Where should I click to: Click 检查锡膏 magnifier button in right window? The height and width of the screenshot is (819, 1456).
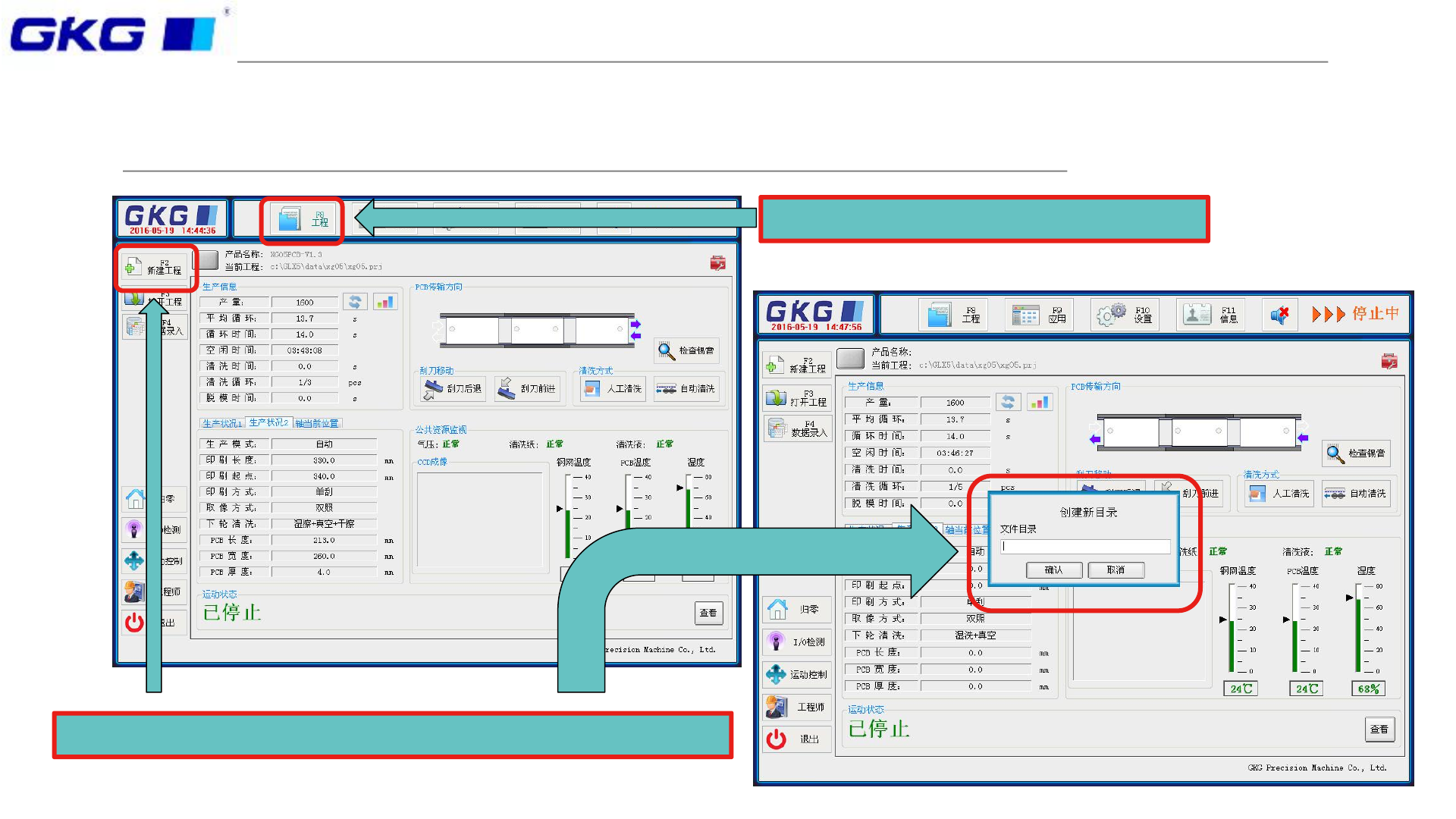click(1357, 453)
